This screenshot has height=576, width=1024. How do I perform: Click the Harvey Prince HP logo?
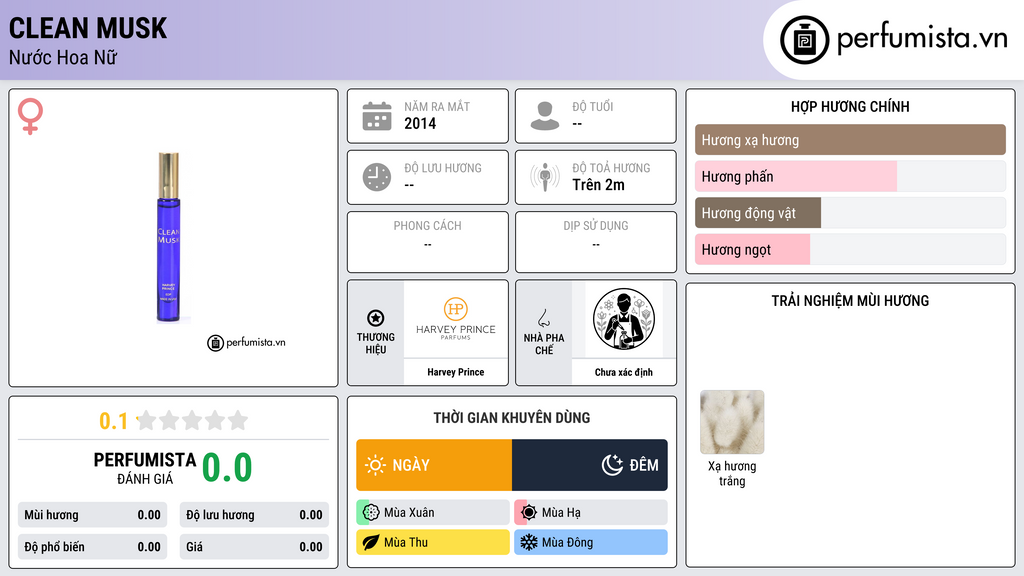click(456, 319)
